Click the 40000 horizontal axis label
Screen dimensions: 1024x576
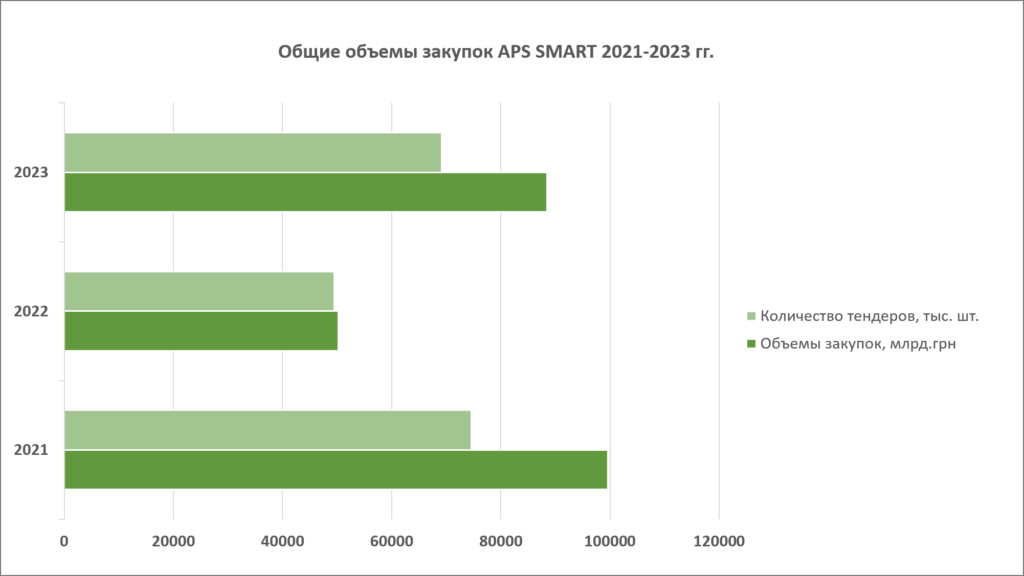282,542
